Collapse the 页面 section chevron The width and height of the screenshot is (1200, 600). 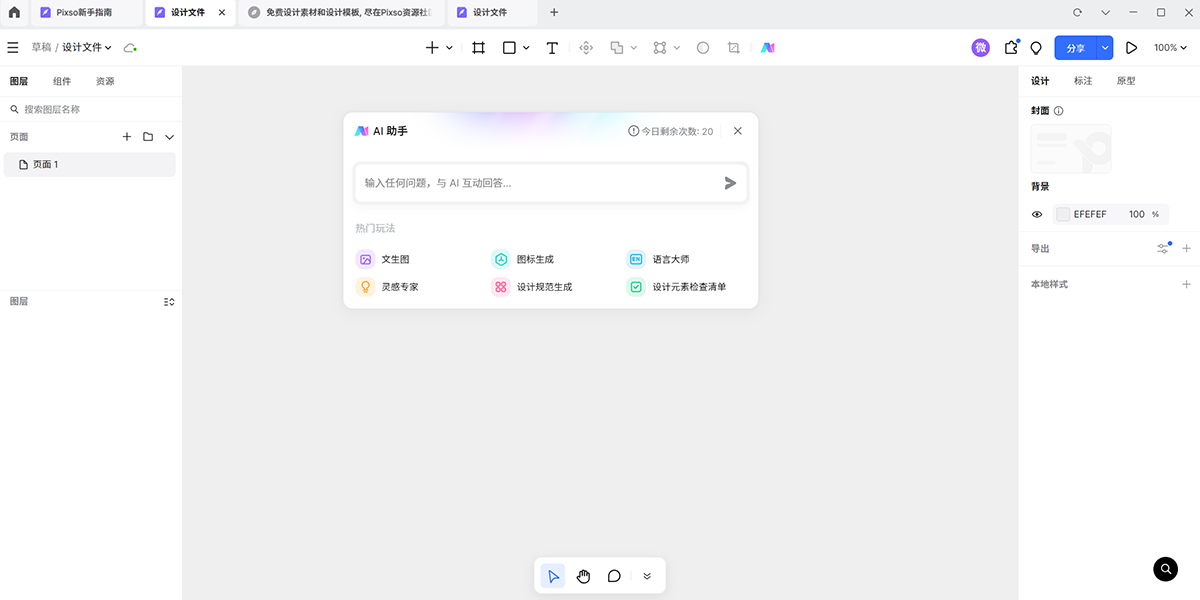coord(169,137)
